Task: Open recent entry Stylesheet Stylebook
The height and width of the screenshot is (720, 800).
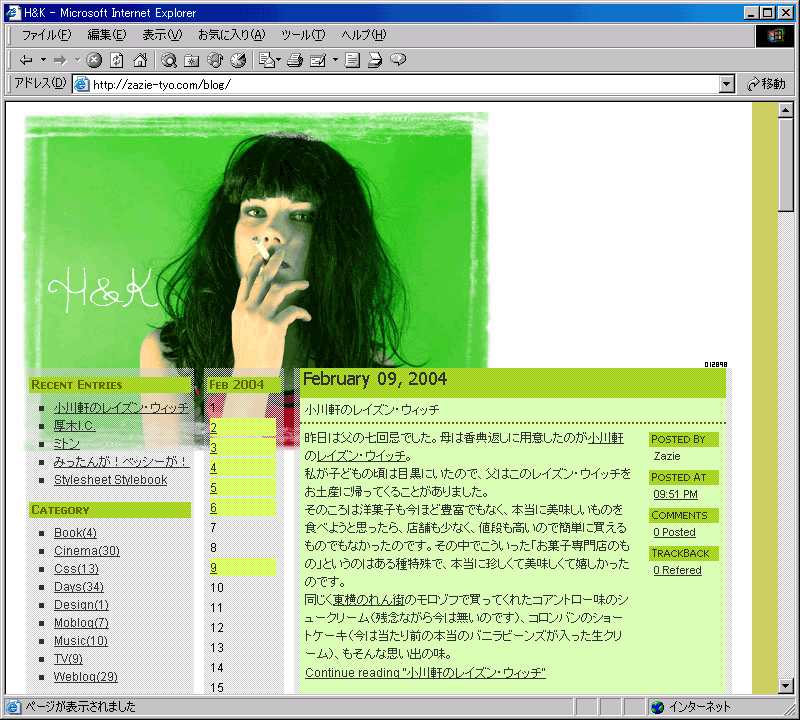Action: (111, 480)
